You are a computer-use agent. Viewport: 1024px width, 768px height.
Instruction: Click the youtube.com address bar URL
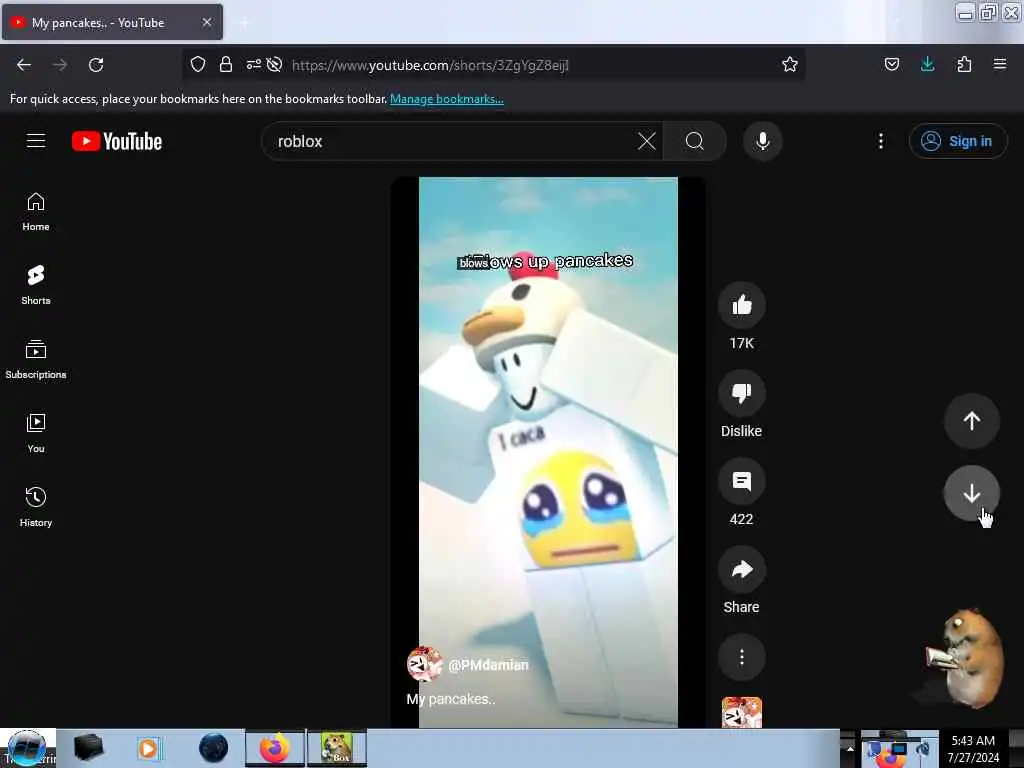click(x=430, y=65)
